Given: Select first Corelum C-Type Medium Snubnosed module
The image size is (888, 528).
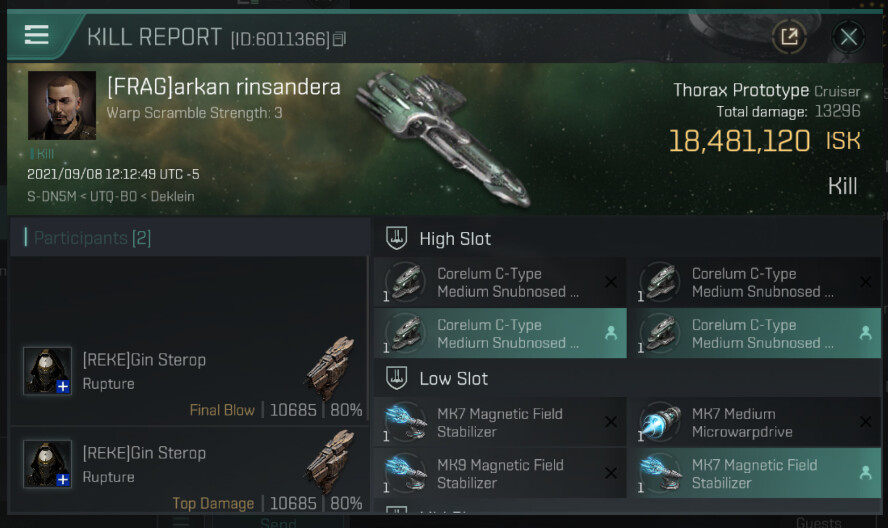Looking at the screenshot, I should pos(501,282).
